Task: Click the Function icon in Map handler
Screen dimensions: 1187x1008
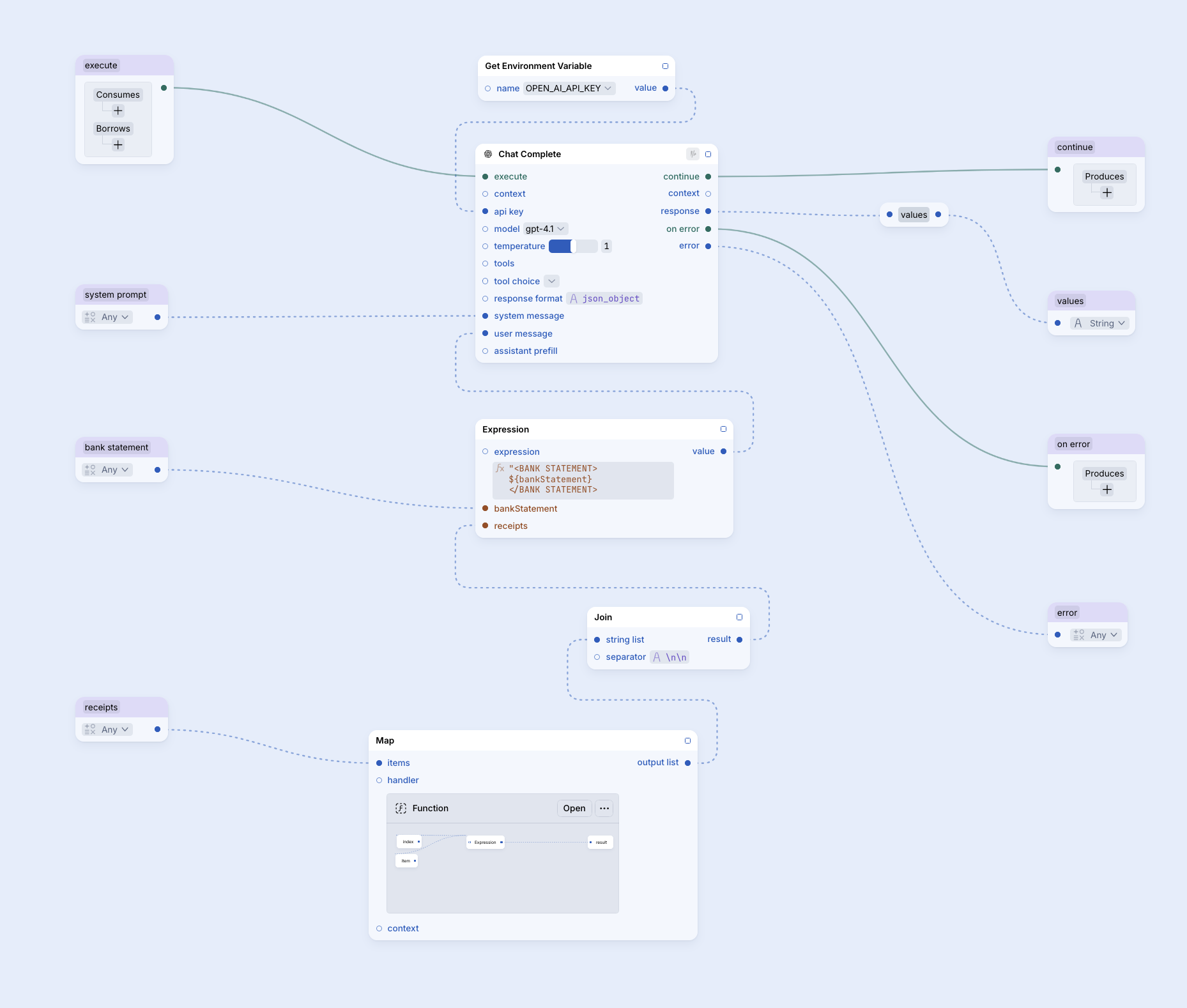Action: click(x=401, y=808)
